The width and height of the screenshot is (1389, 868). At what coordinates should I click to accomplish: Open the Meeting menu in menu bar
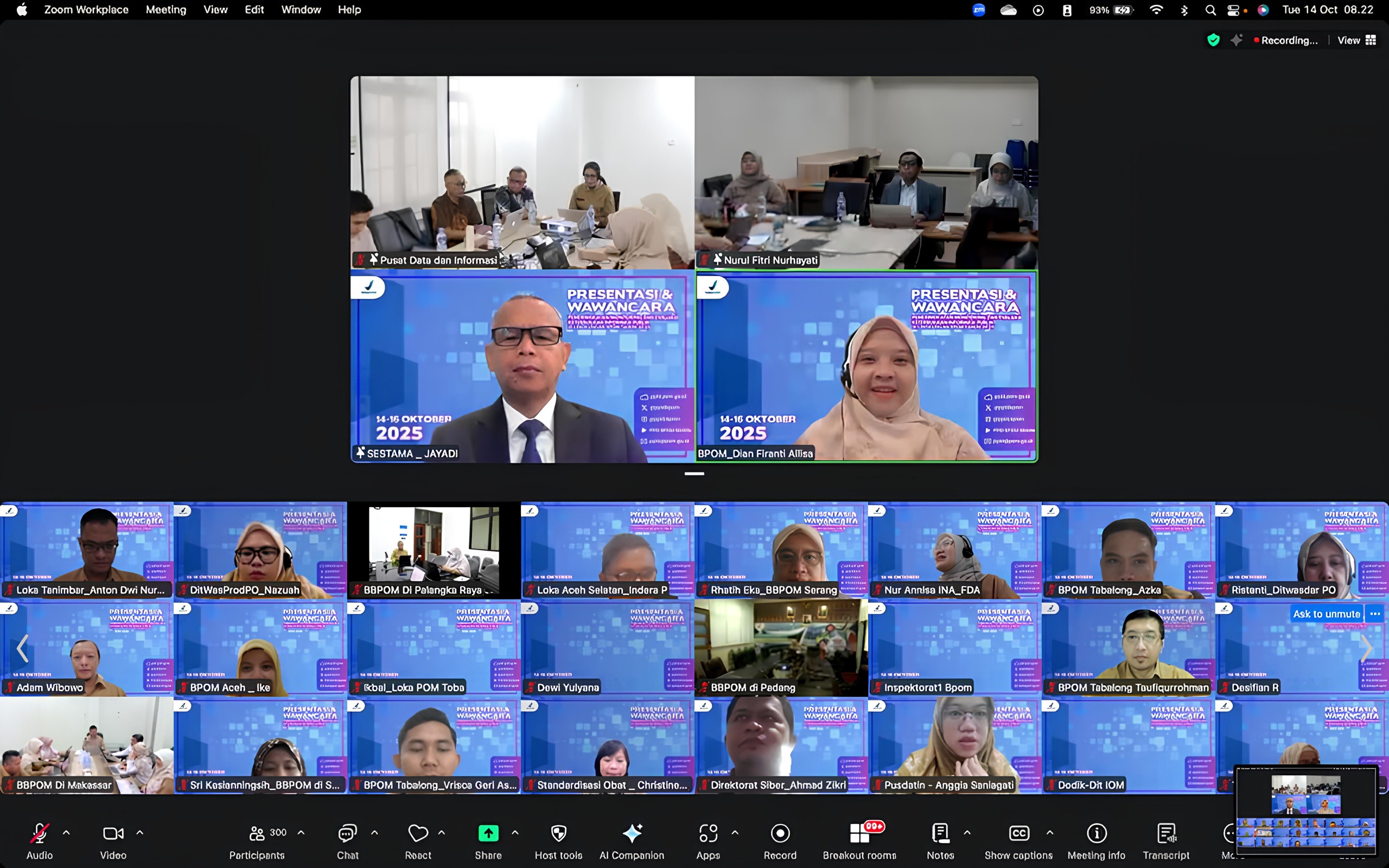(x=165, y=10)
